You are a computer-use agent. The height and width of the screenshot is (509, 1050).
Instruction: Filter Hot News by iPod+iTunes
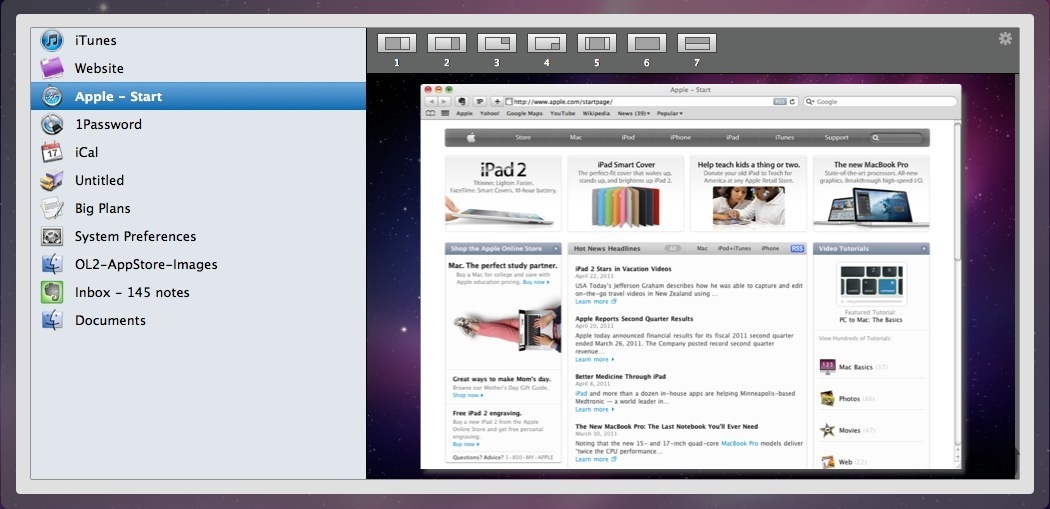tap(734, 248)
